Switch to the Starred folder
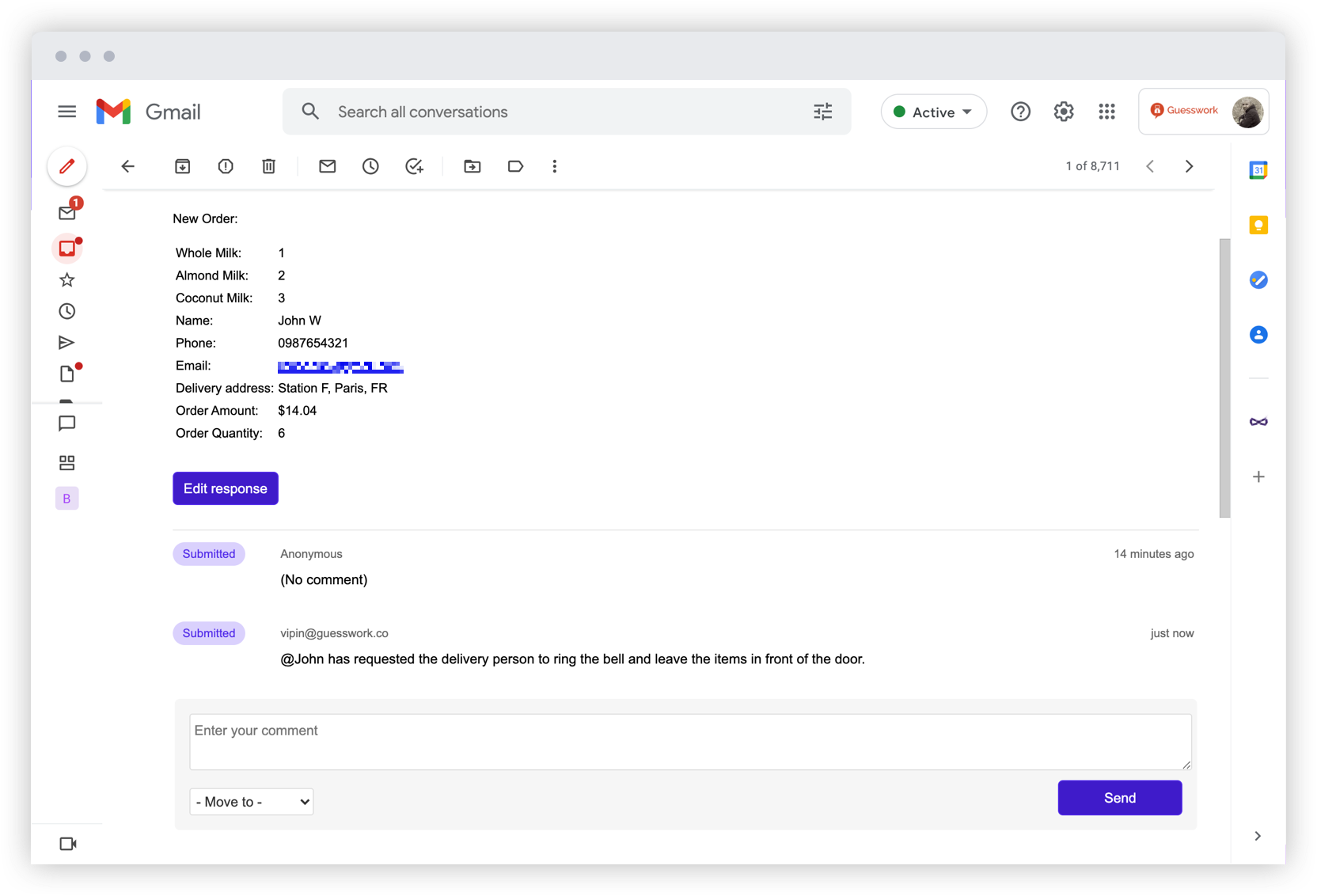This screenshot has width=1317, height=896. [67, 279]
